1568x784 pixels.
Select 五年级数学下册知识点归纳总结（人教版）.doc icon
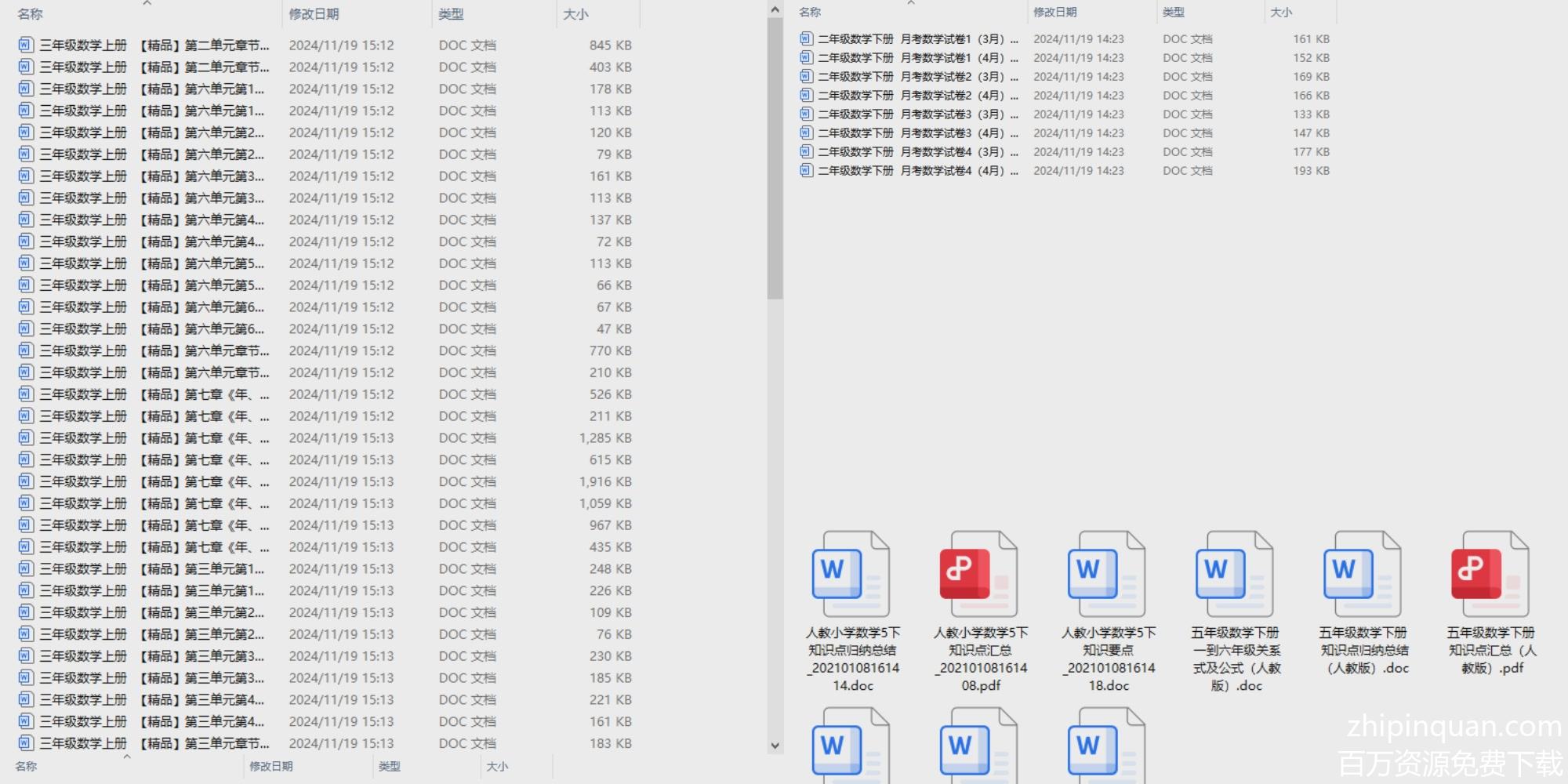tap(1363, 574)
